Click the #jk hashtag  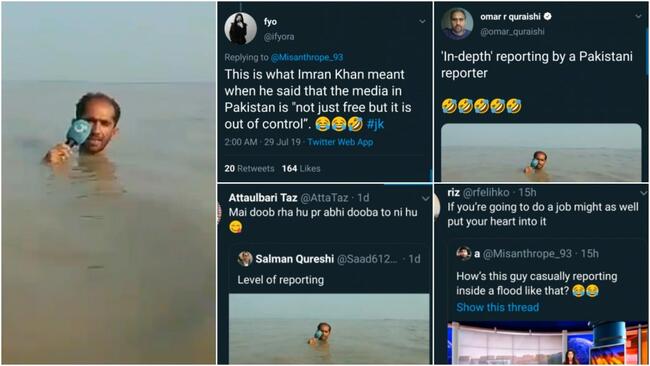click(376, 124)
